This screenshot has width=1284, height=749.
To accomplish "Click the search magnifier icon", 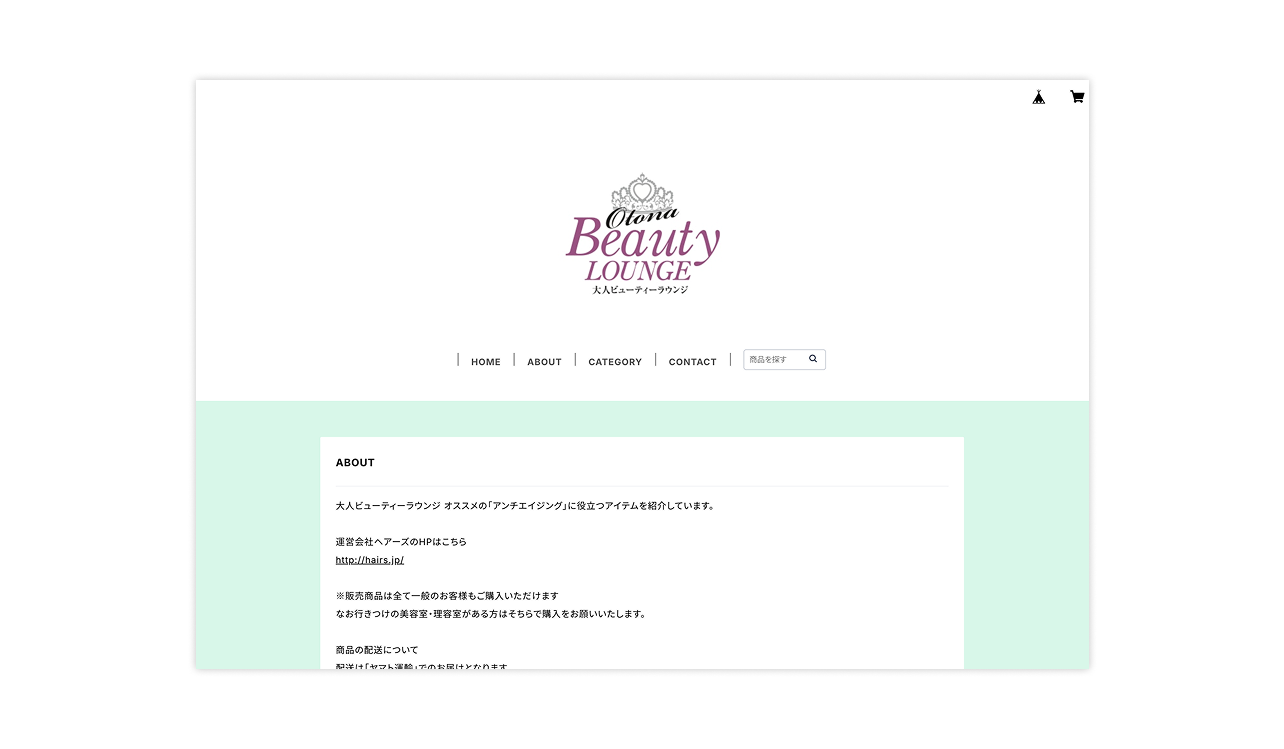I will (x=813, y=359).
